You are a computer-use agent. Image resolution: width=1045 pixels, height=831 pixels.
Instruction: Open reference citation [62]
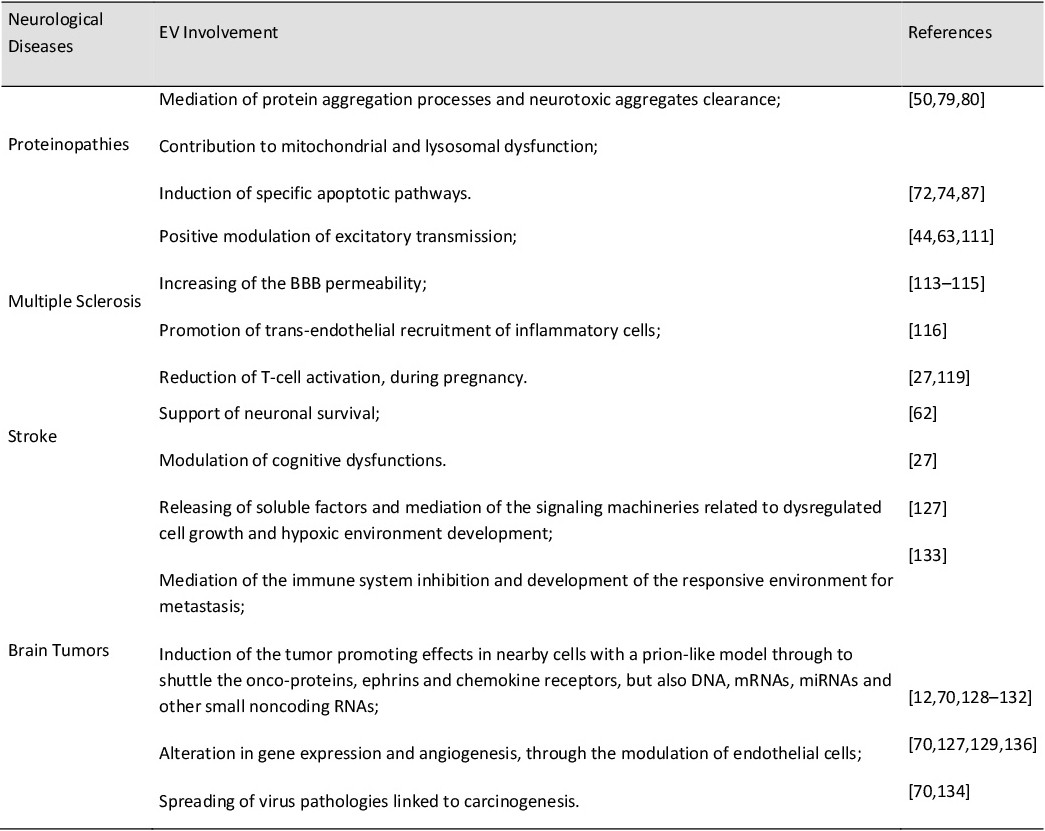(922, 414)
